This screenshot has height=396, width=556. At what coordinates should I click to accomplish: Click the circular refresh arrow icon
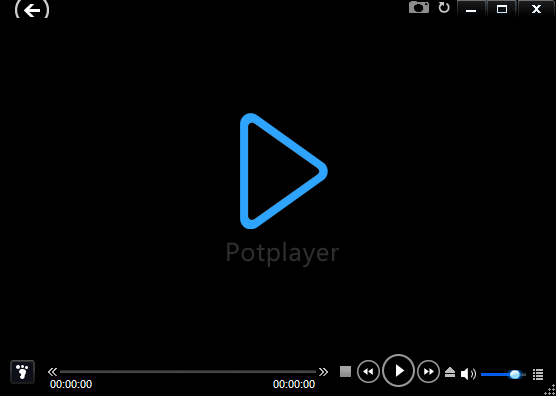coord(444,7)
